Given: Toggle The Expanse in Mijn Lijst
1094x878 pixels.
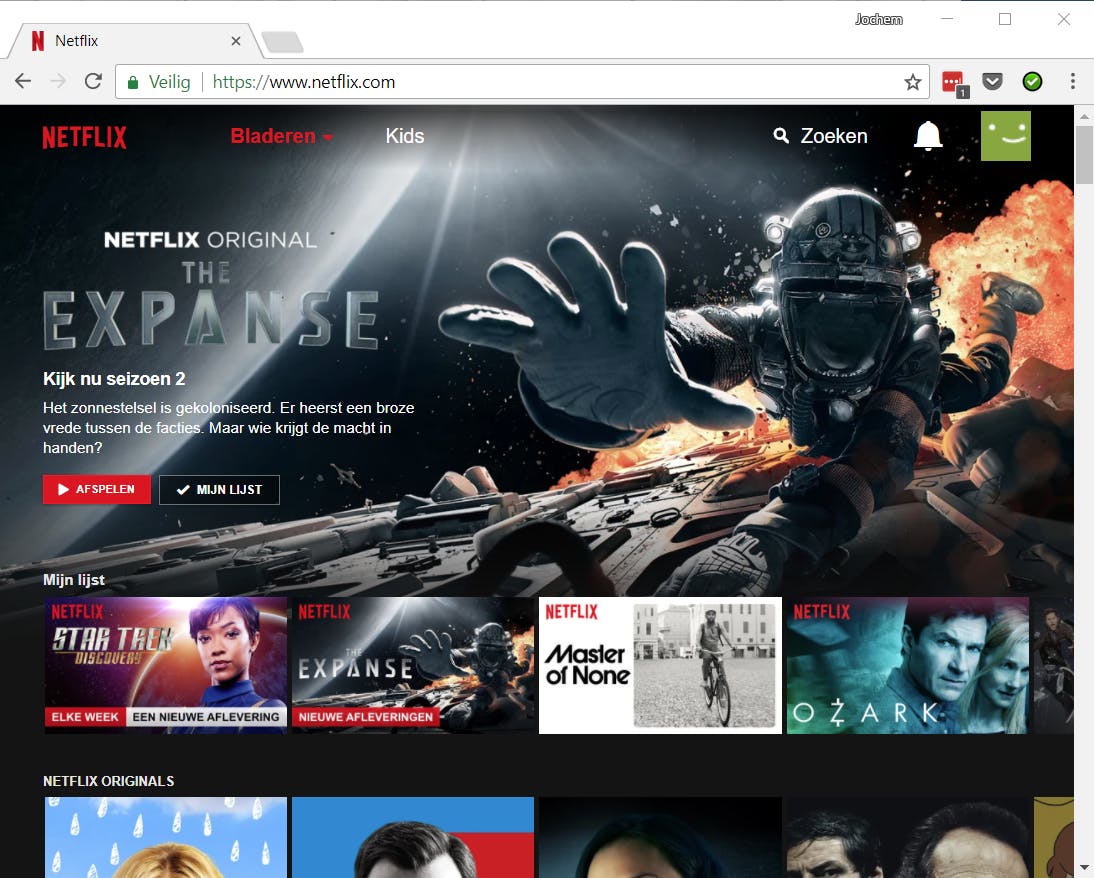Looking at the screenshot, I should click(219, 489).
